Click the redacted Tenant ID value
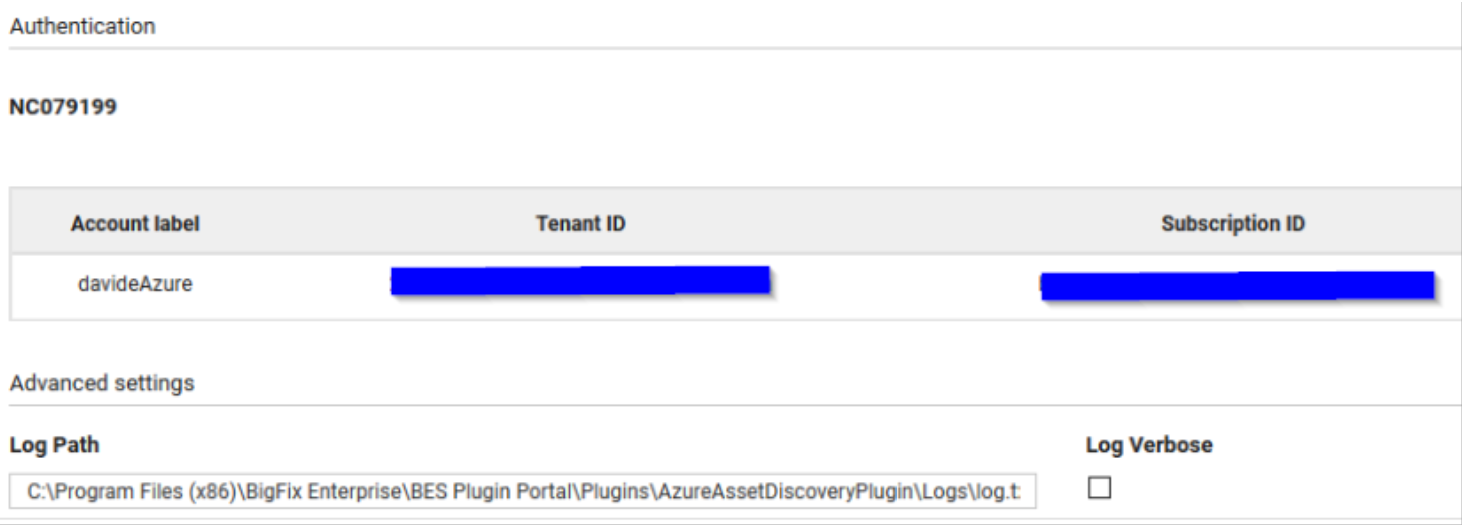This screenshot has width=1468, height=528. (x=580, y=281)
